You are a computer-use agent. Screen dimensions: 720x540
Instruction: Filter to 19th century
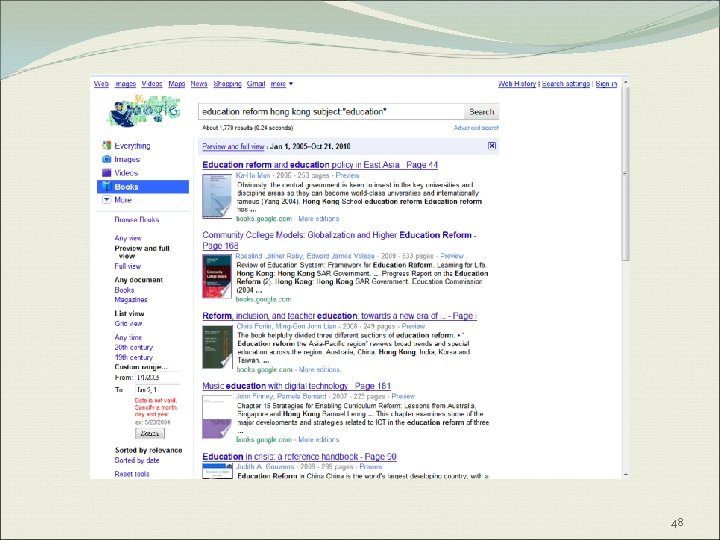click(x=134, y=357)
